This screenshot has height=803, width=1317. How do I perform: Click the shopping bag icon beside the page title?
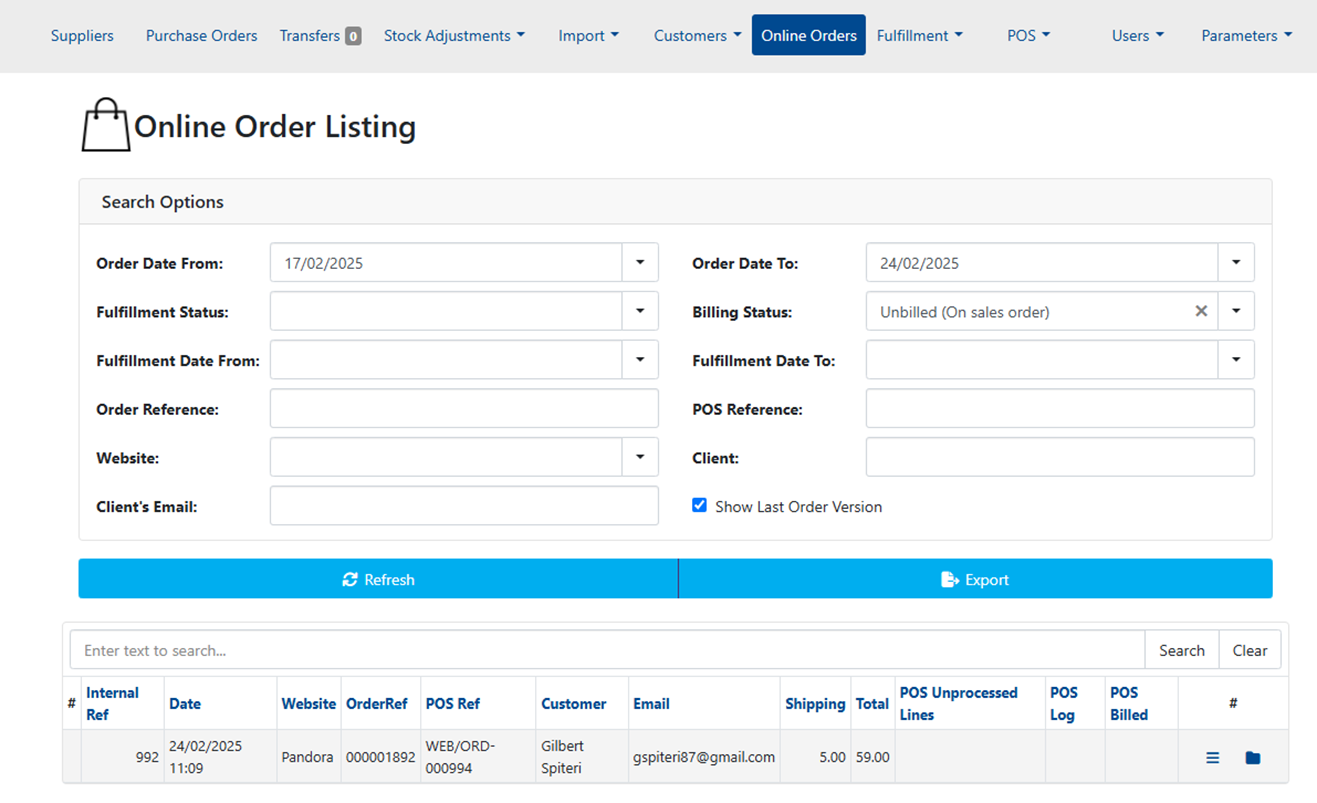[x=106, y=125]
